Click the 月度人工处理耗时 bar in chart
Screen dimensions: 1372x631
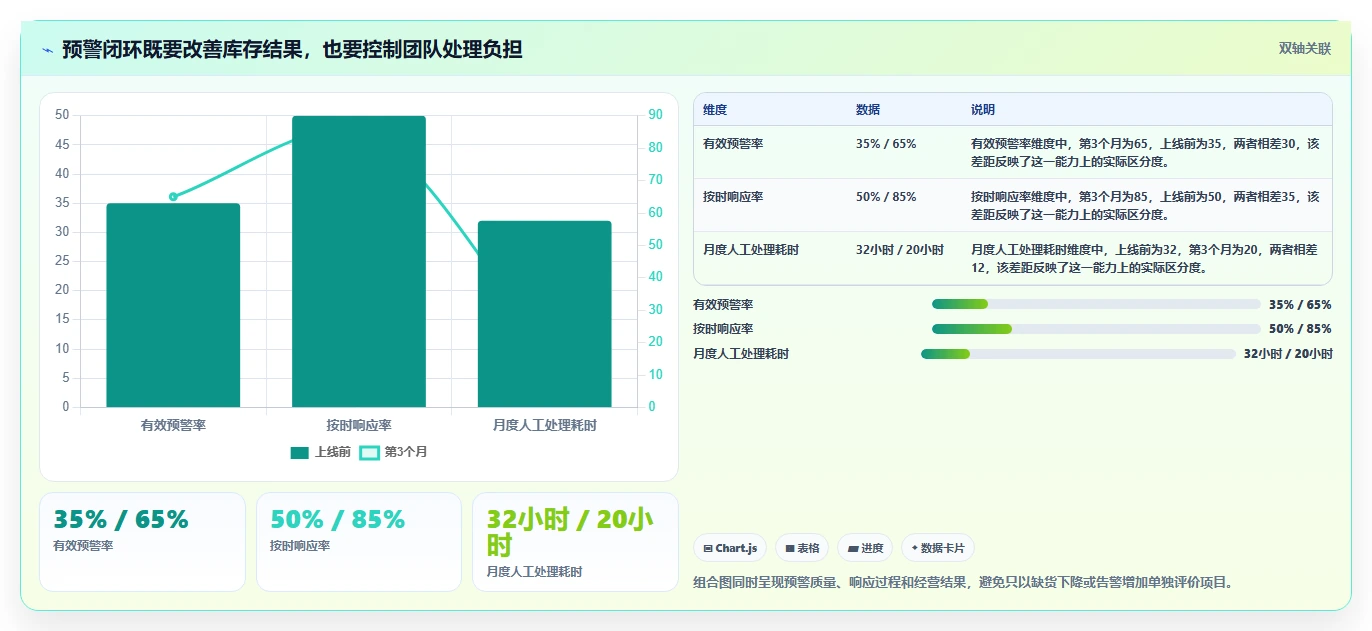click(x=544, y=314)
